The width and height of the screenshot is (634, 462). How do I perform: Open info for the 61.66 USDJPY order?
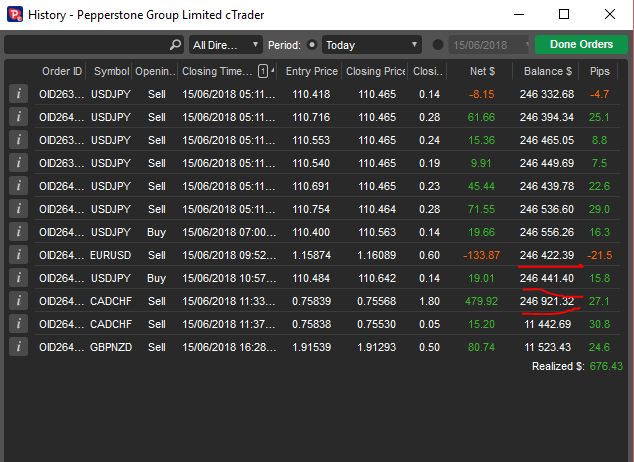tap(19, 117)
